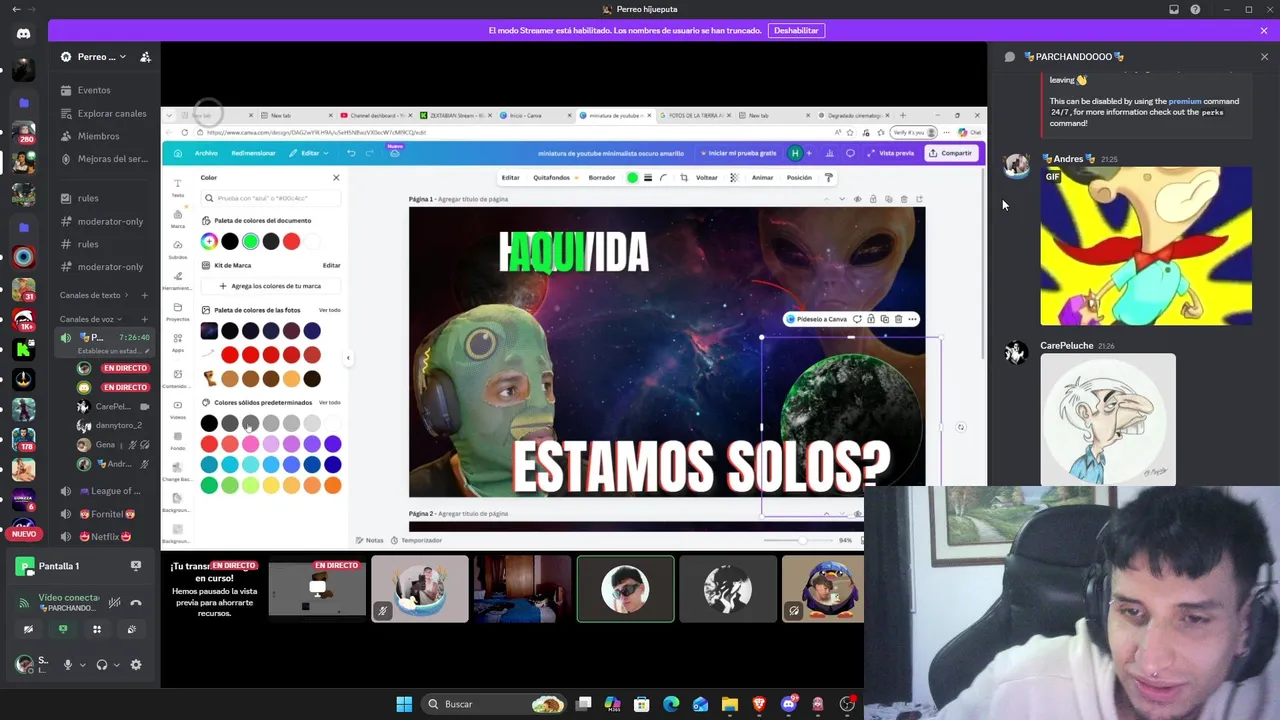Stop streaming Pantalla 1
The image size is (1280, 720).
pos(136,566)
